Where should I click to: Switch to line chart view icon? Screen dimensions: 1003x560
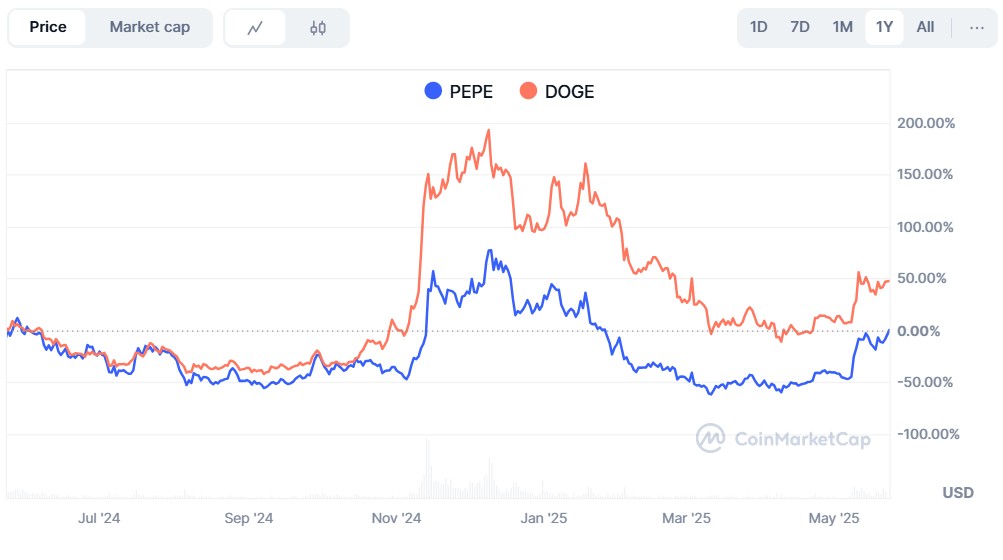[x=255, y=28]
